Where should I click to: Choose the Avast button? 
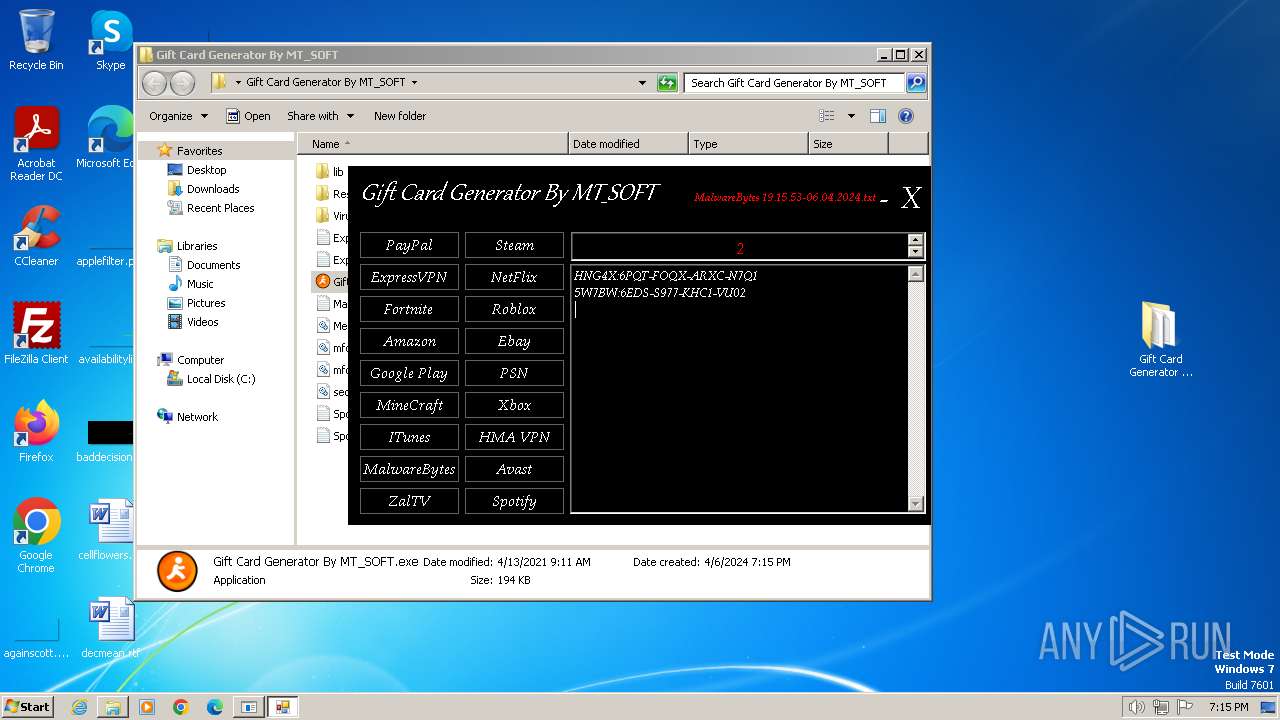[x=514, y=469]
